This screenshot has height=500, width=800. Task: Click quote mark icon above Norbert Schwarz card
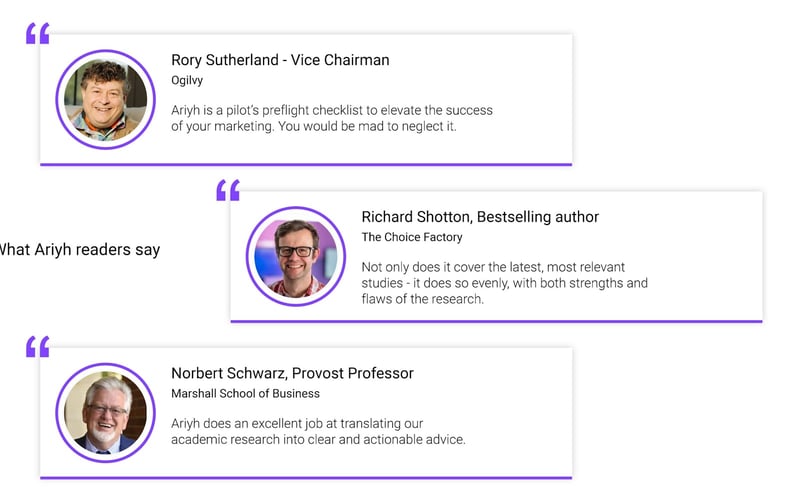[38, 346]
